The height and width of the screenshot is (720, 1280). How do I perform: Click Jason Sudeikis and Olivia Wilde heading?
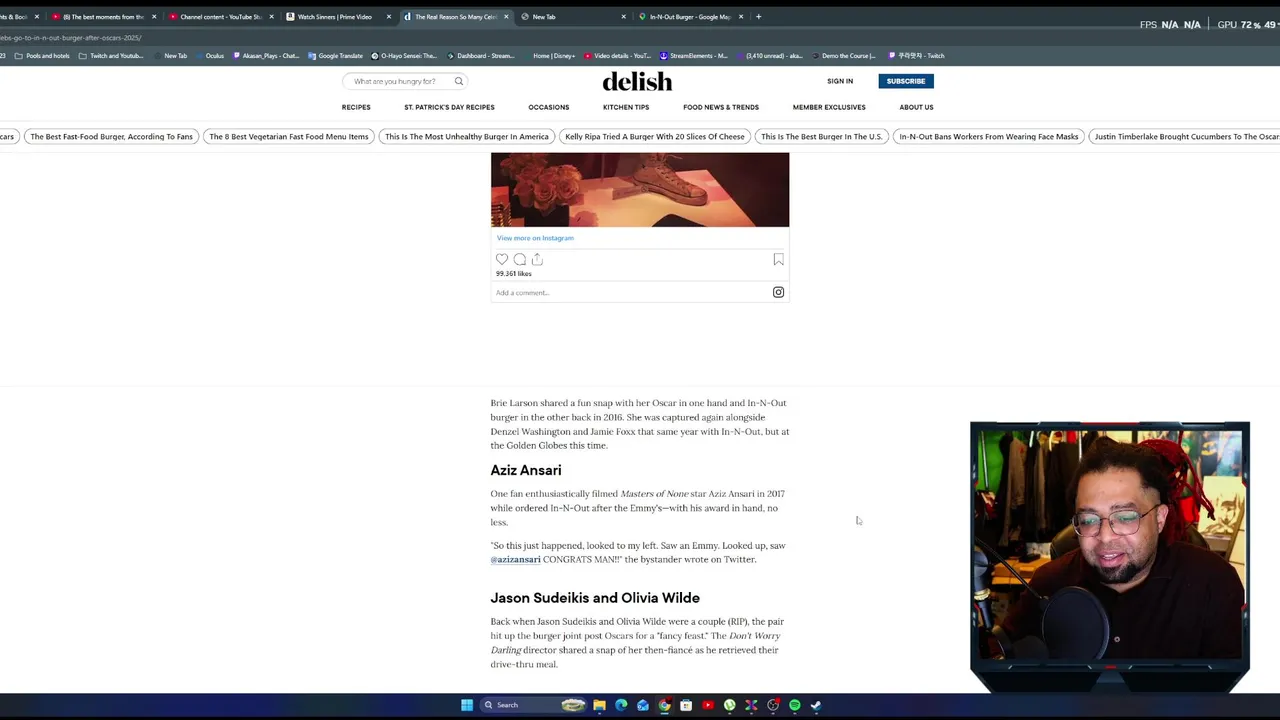pos(595,598)
